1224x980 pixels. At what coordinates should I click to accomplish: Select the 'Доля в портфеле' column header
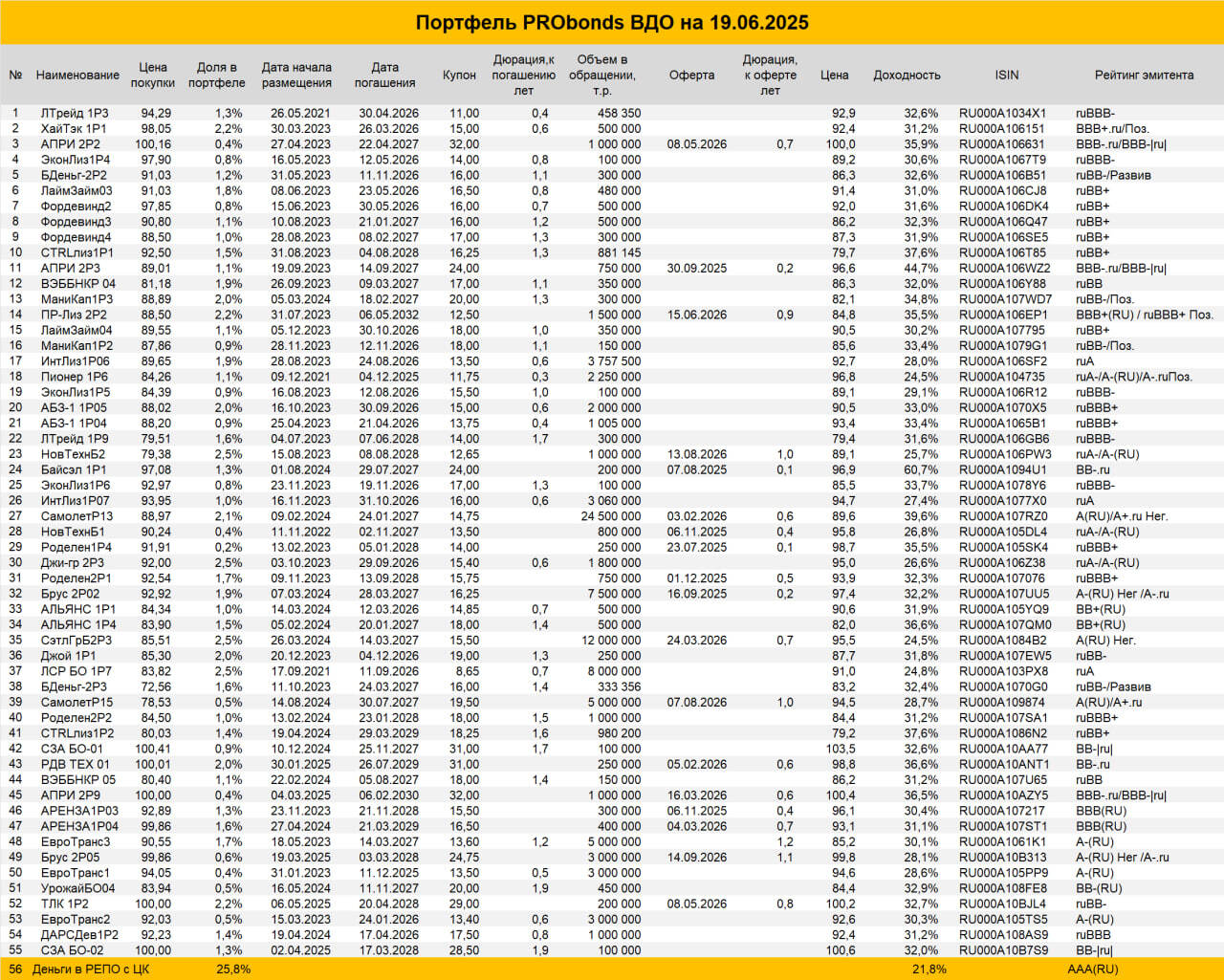click(x=217, y=76)
